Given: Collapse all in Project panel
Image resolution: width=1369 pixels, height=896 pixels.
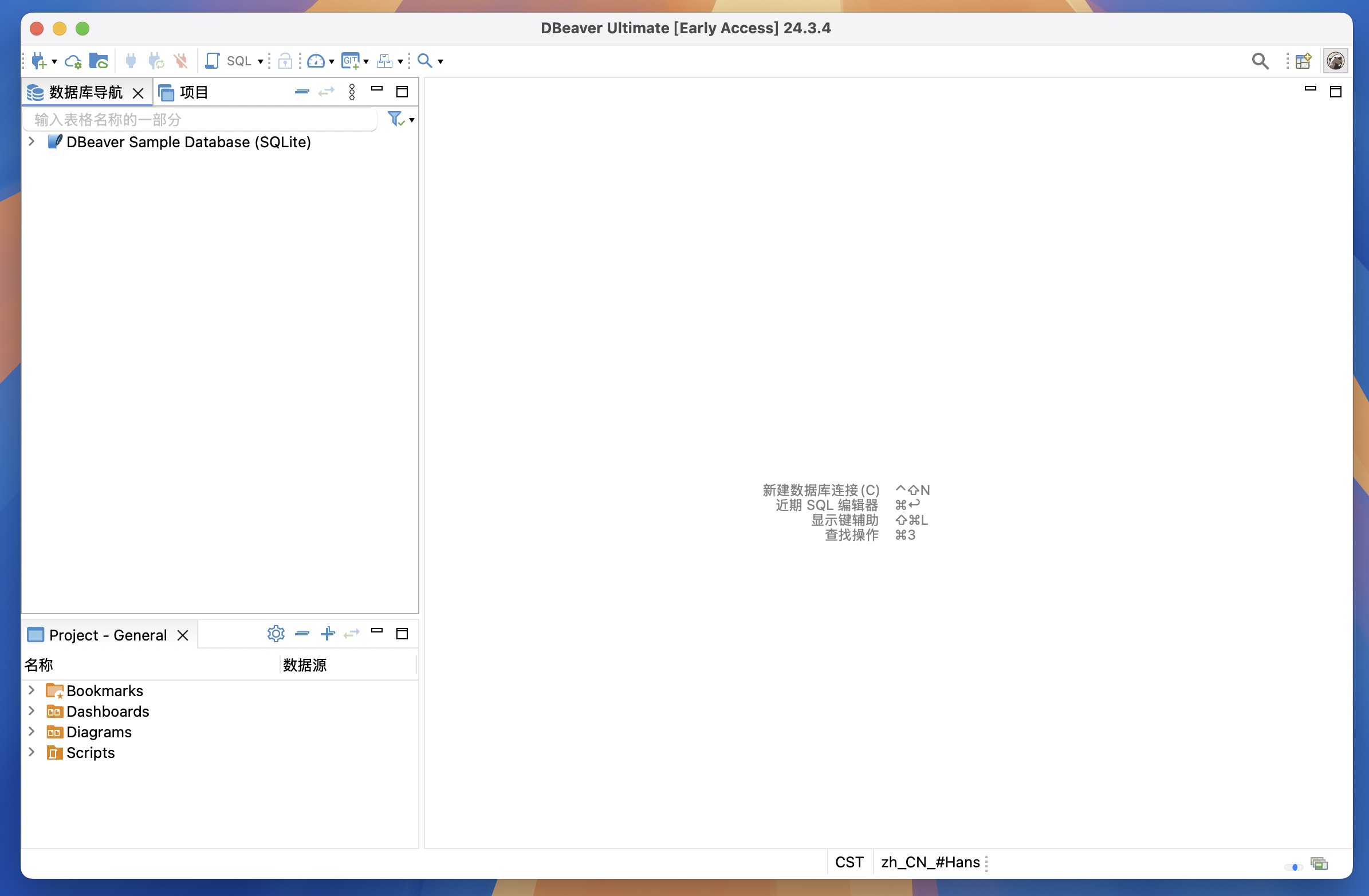Looking at the screenshot, I should point(302,634).
